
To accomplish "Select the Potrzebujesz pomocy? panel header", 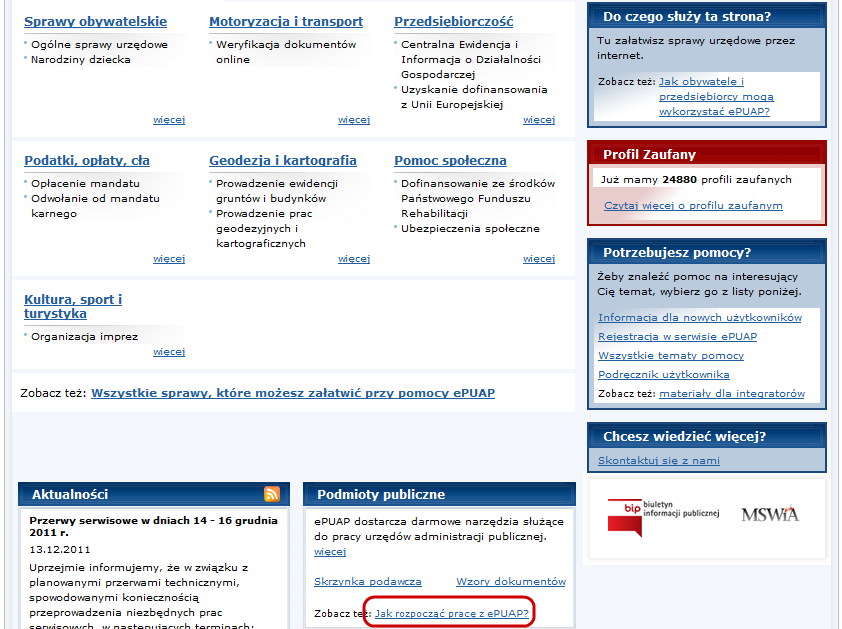I will [x=707, y=252].
